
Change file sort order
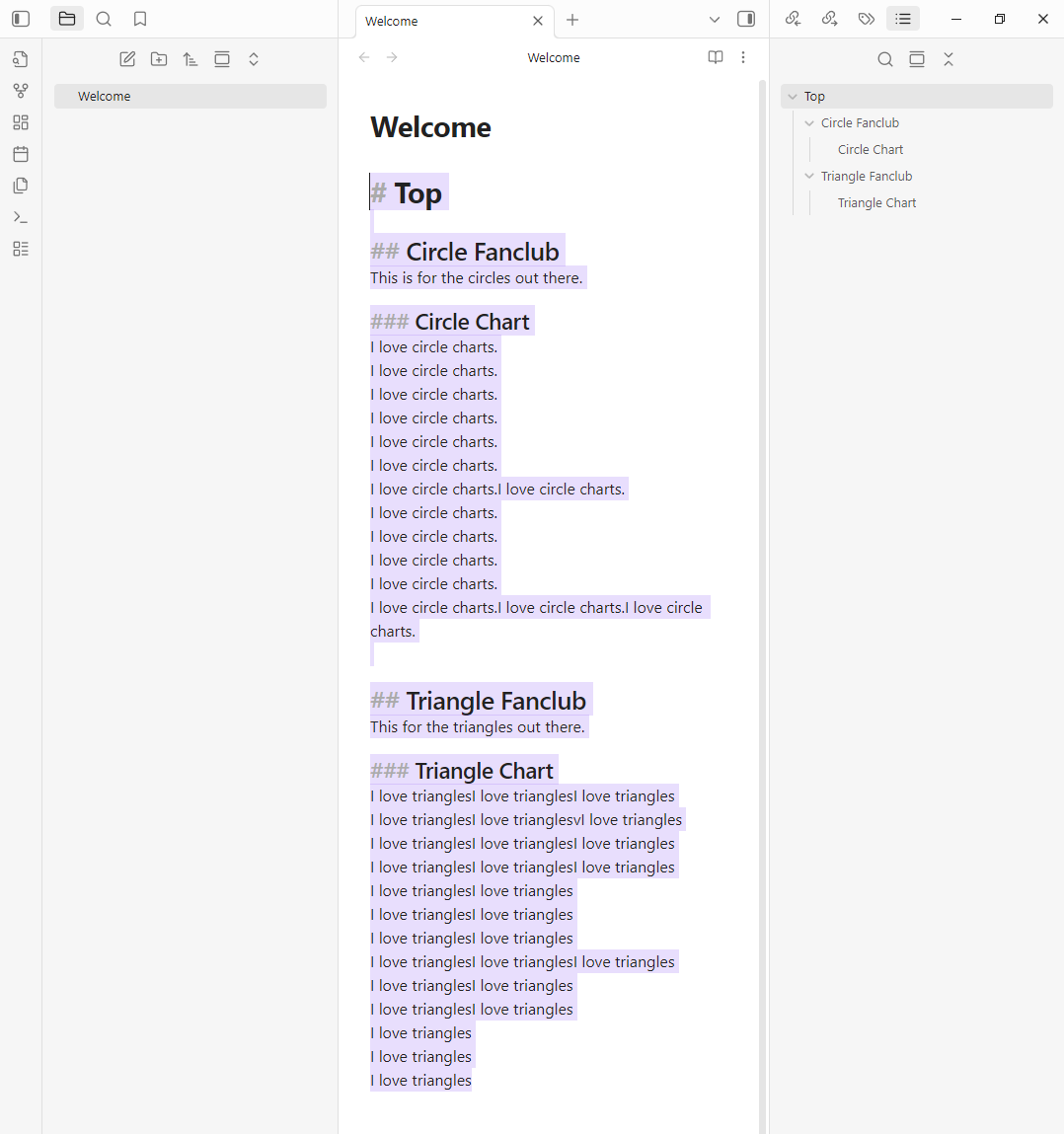190,59
